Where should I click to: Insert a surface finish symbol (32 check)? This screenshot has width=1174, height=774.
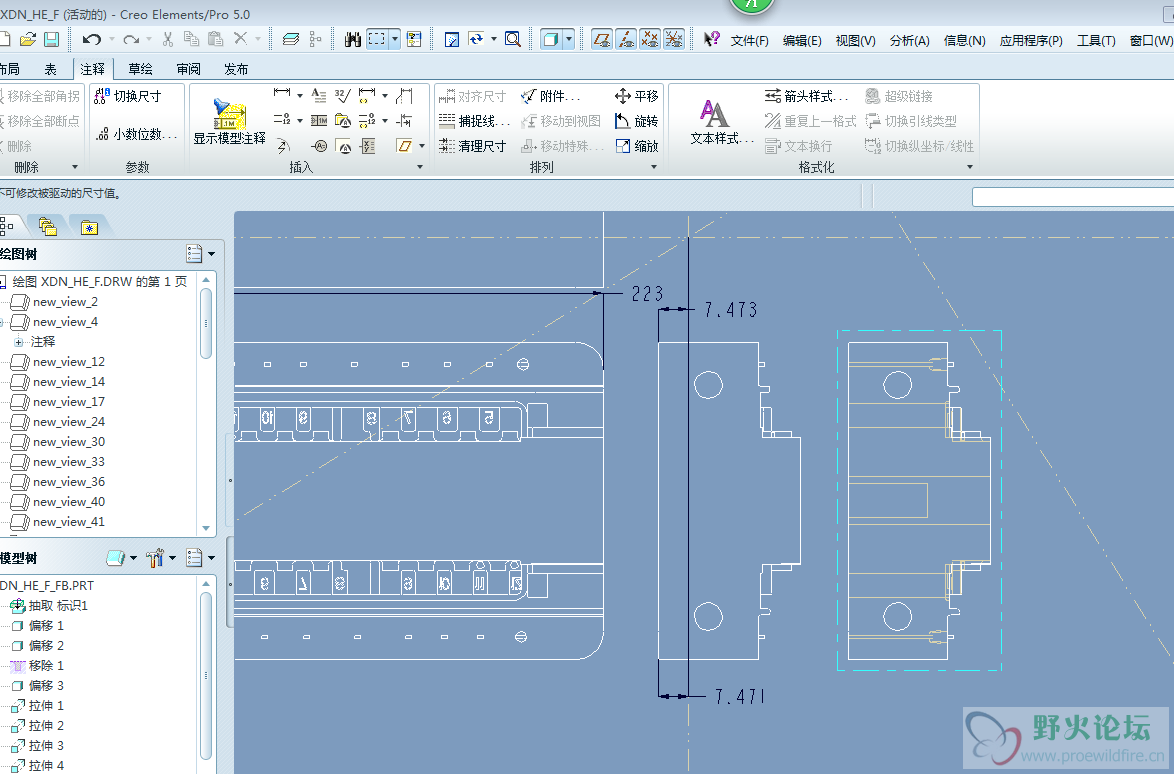(342, 95)
